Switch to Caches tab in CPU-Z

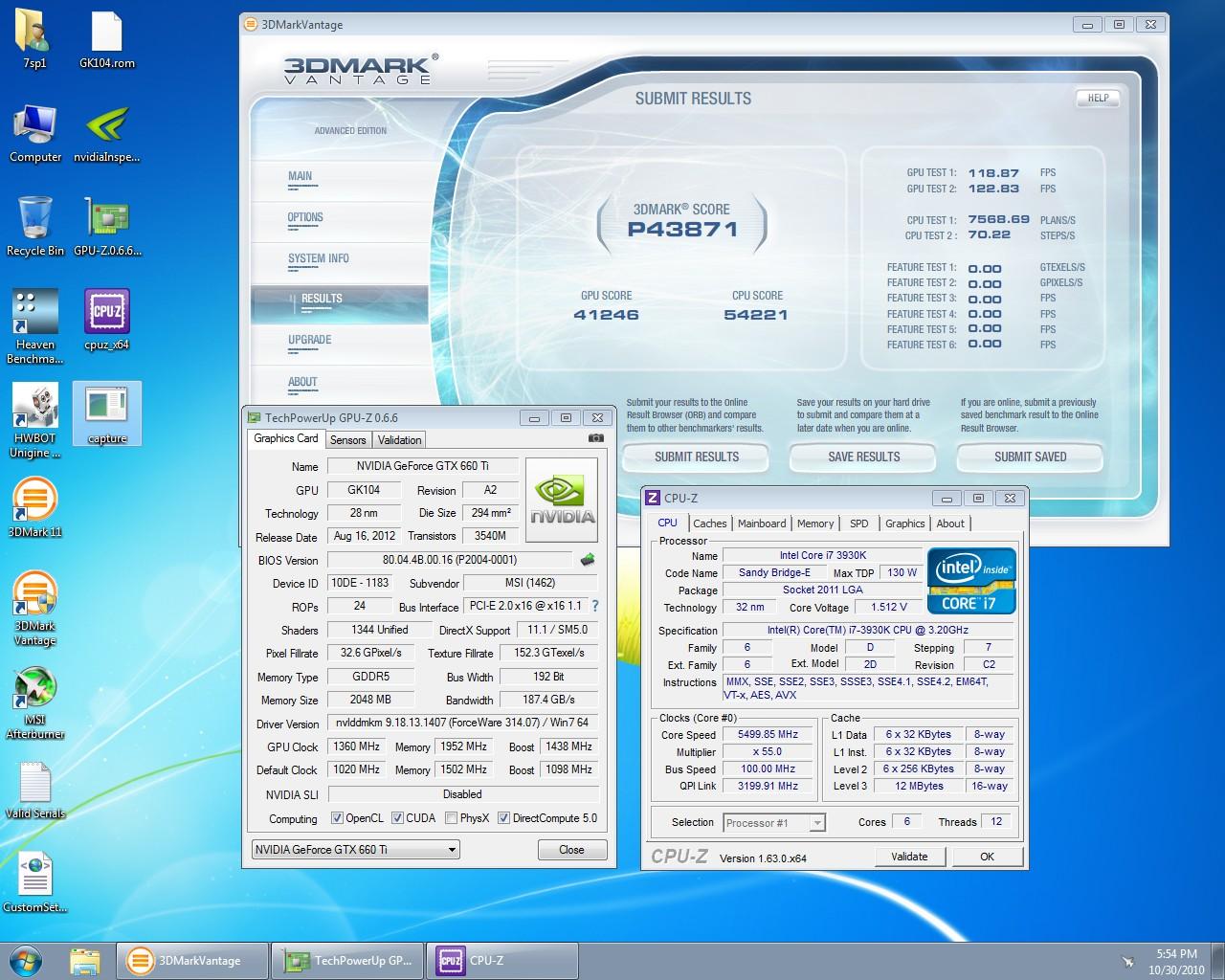[x=709, y=523]
